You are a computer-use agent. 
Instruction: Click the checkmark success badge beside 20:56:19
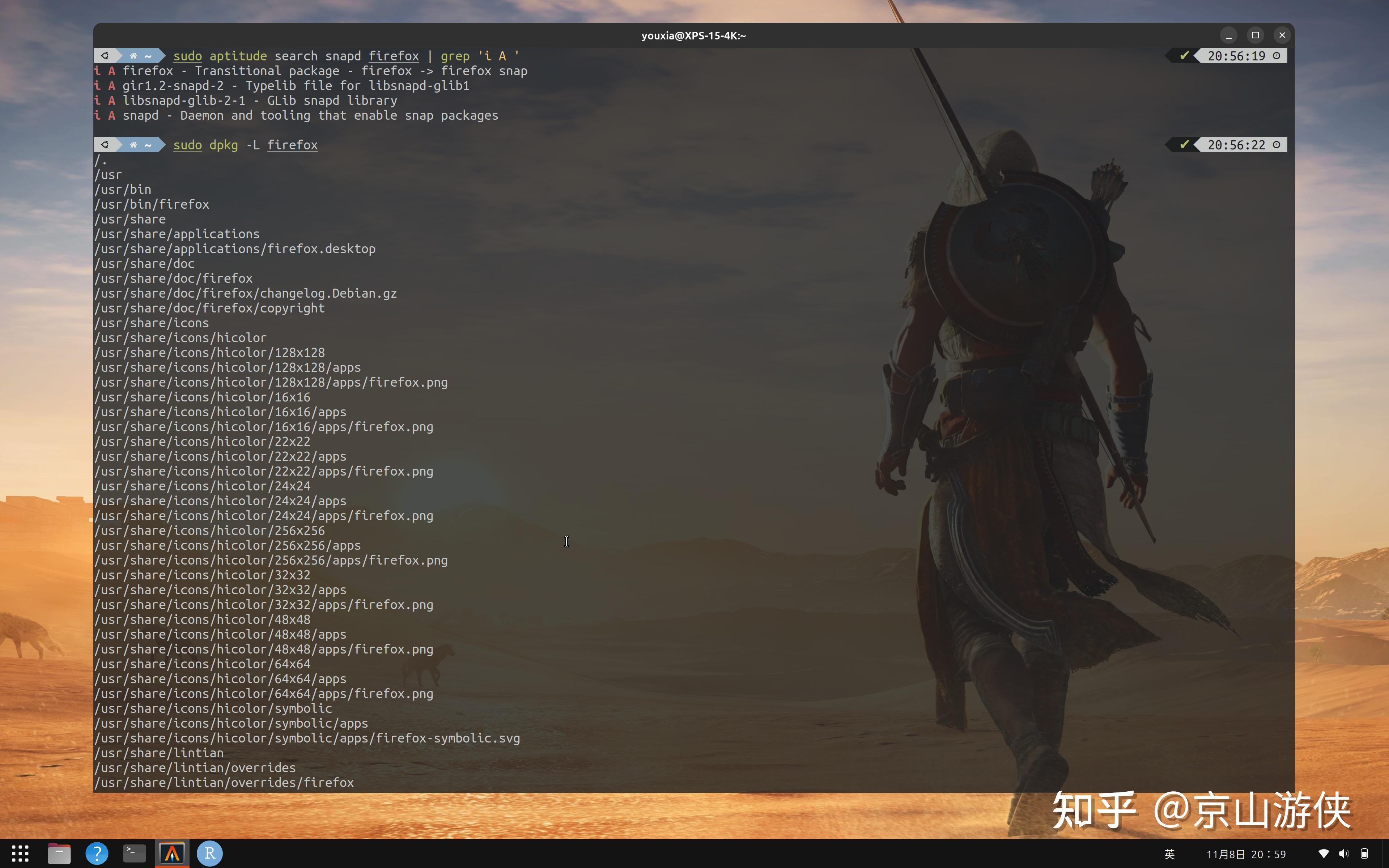coord(1184,56)
